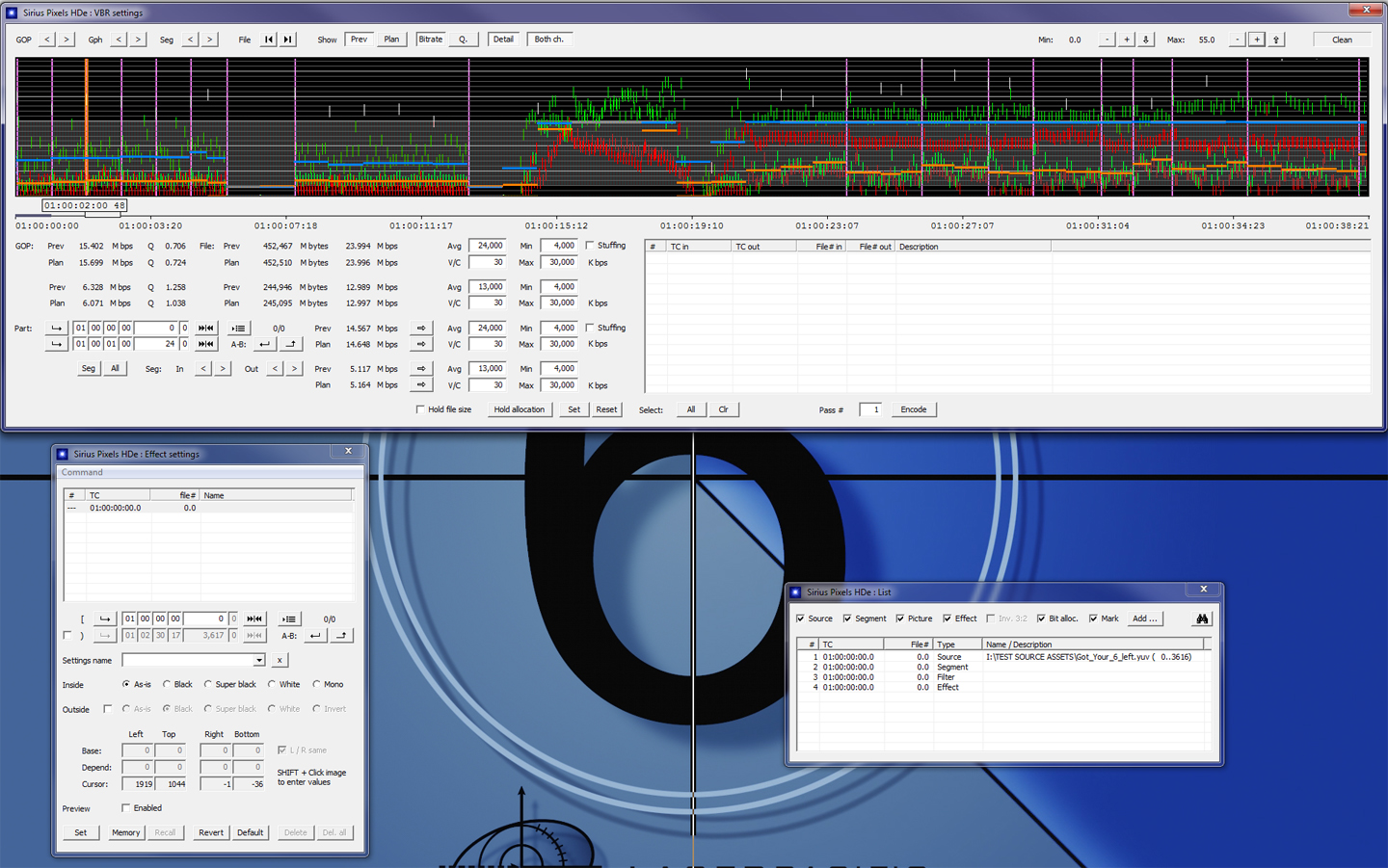Image resolution: width=1388 pixels, height=868 pixels.
Task: Jump to file end icon beside File
Action: coord(287,39)
